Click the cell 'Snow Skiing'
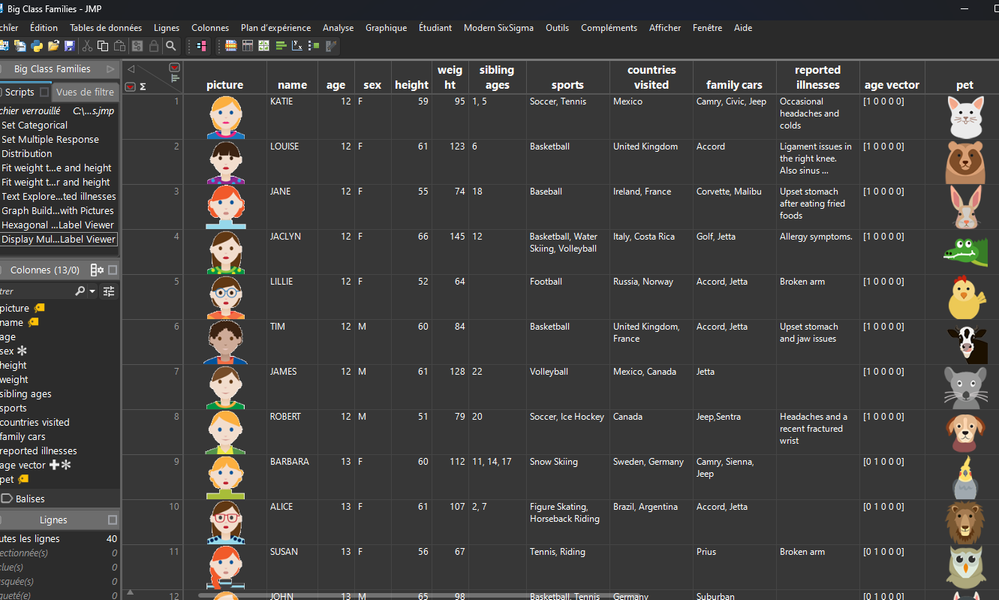This screenshot has width=999, height=600. point(553,462)
